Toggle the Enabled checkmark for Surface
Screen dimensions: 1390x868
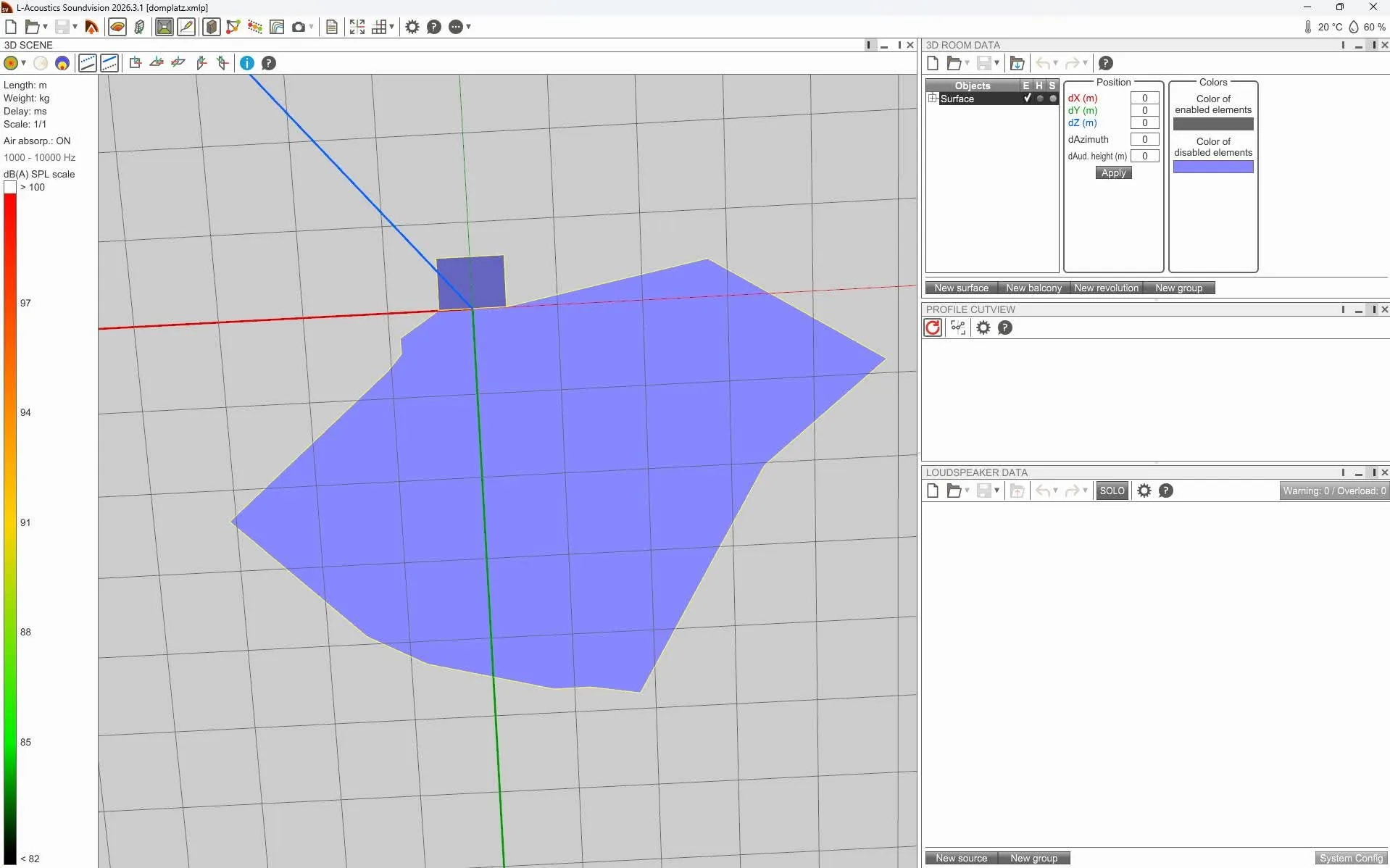[x=1027, y=99]
